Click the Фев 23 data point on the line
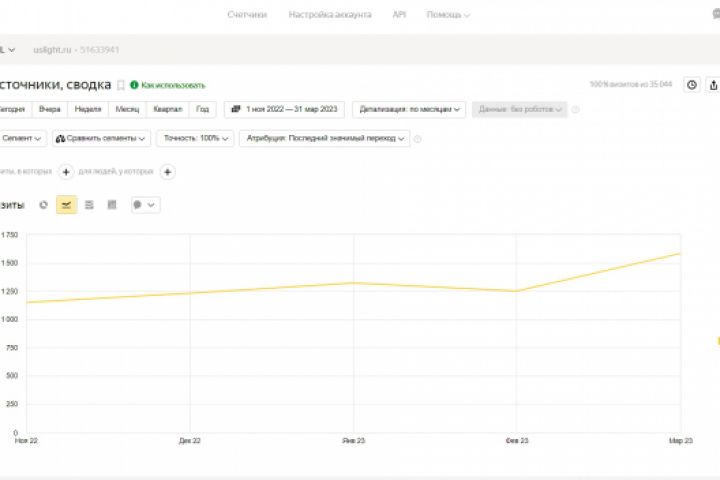Image resolution: width=720 pixels, height=480 pixels. tap(516, 291)
